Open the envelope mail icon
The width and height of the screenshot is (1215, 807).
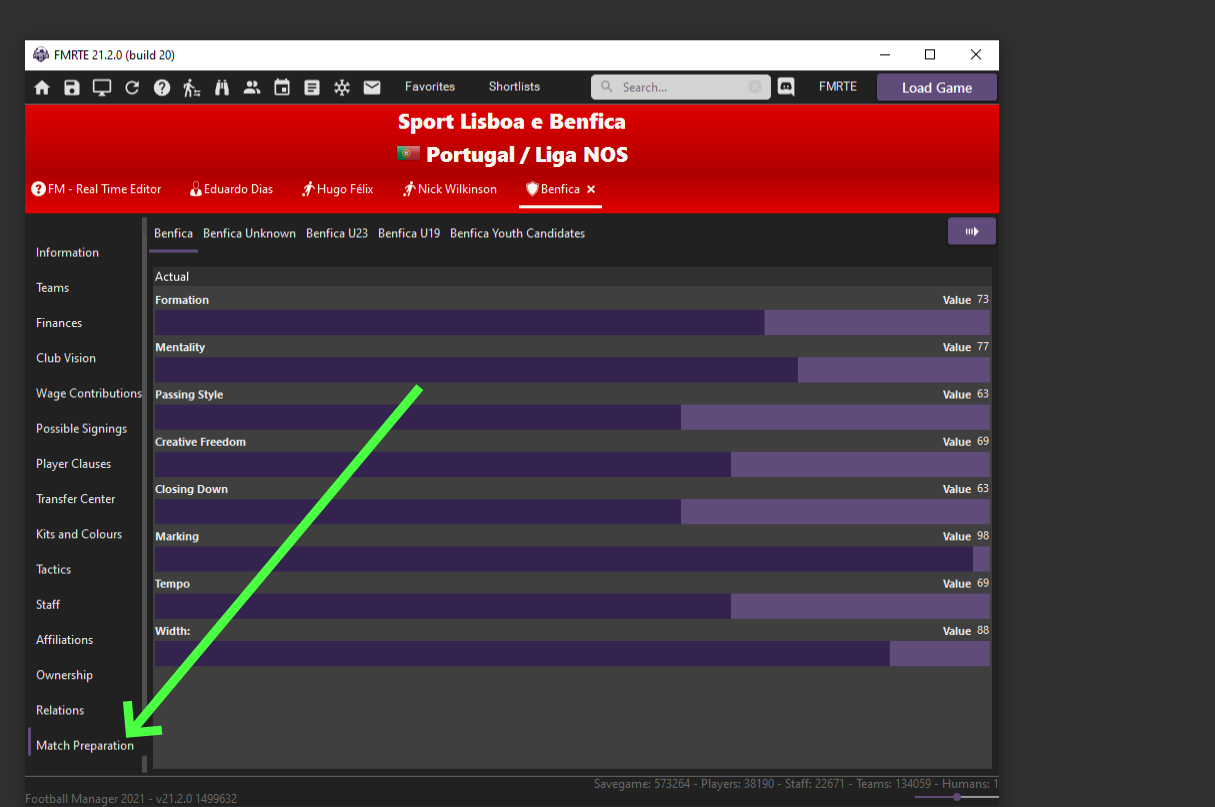click(372, 88)
